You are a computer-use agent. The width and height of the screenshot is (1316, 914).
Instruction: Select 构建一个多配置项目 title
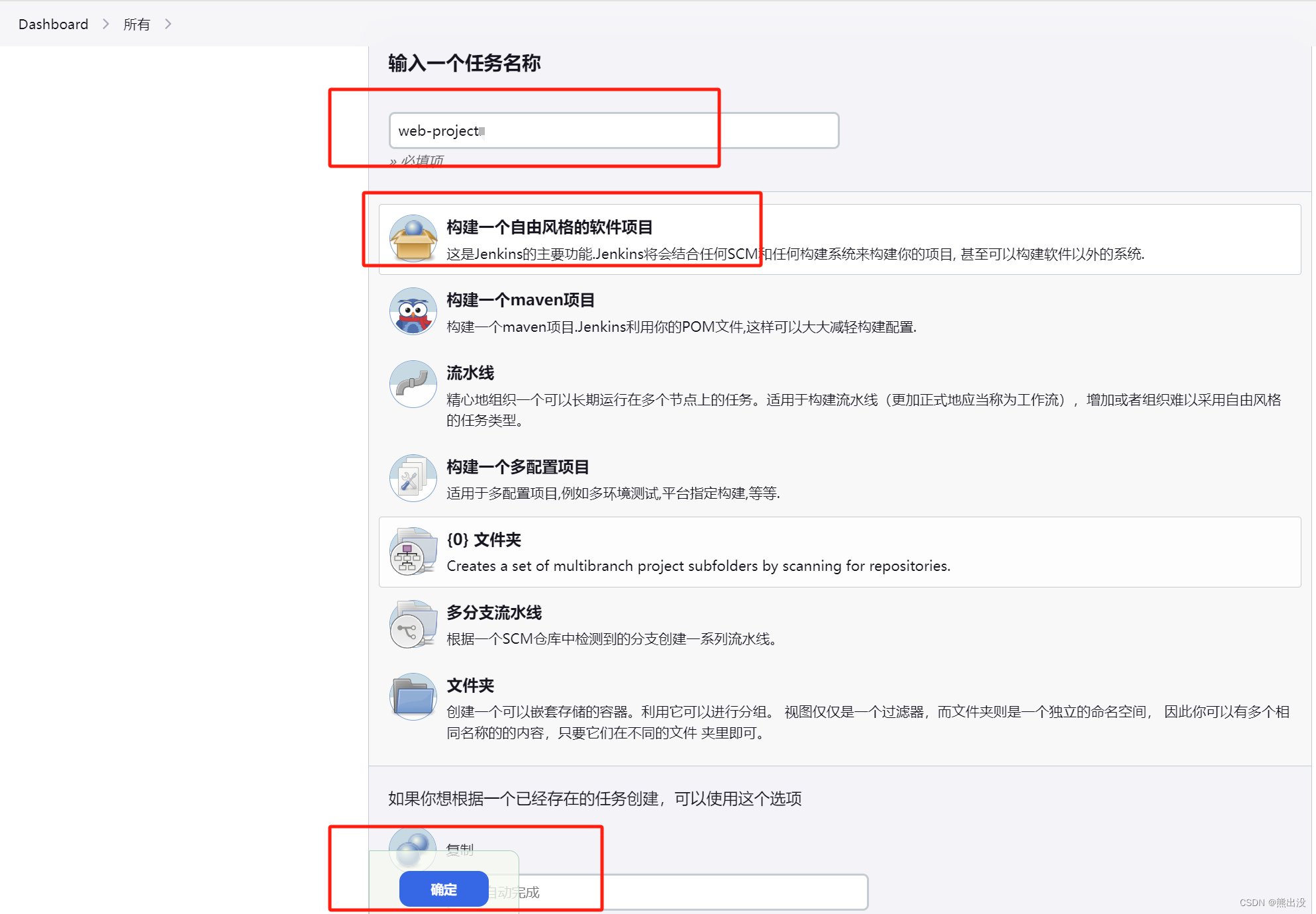click(518, 467)
